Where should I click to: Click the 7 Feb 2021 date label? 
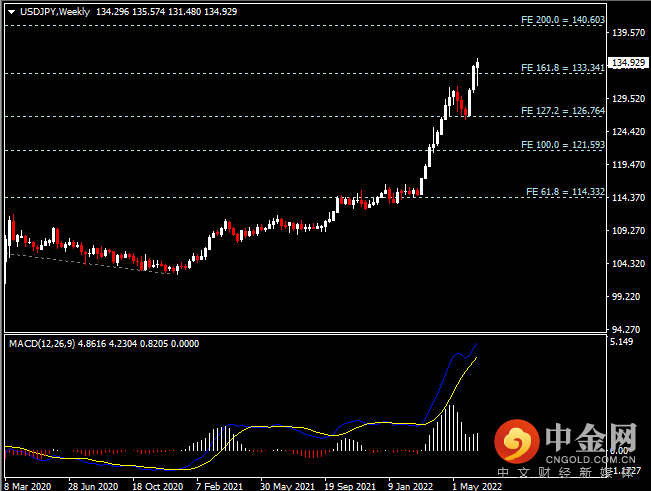click(219, 486)
